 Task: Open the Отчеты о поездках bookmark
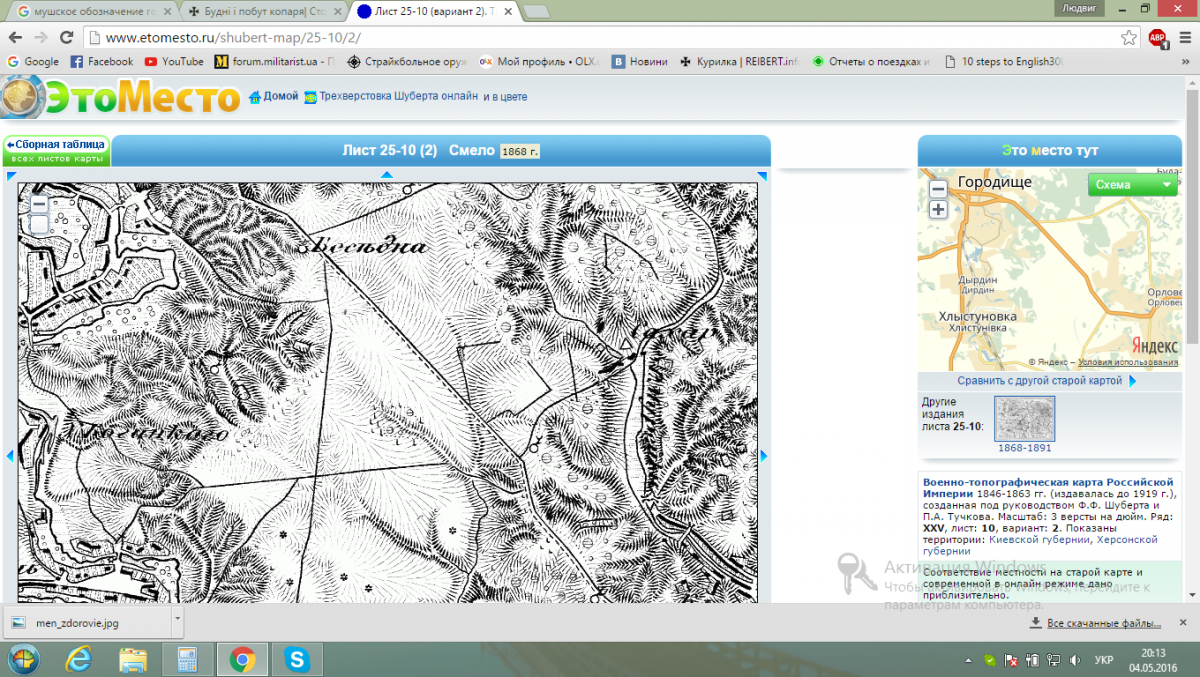tap(871, 61)
